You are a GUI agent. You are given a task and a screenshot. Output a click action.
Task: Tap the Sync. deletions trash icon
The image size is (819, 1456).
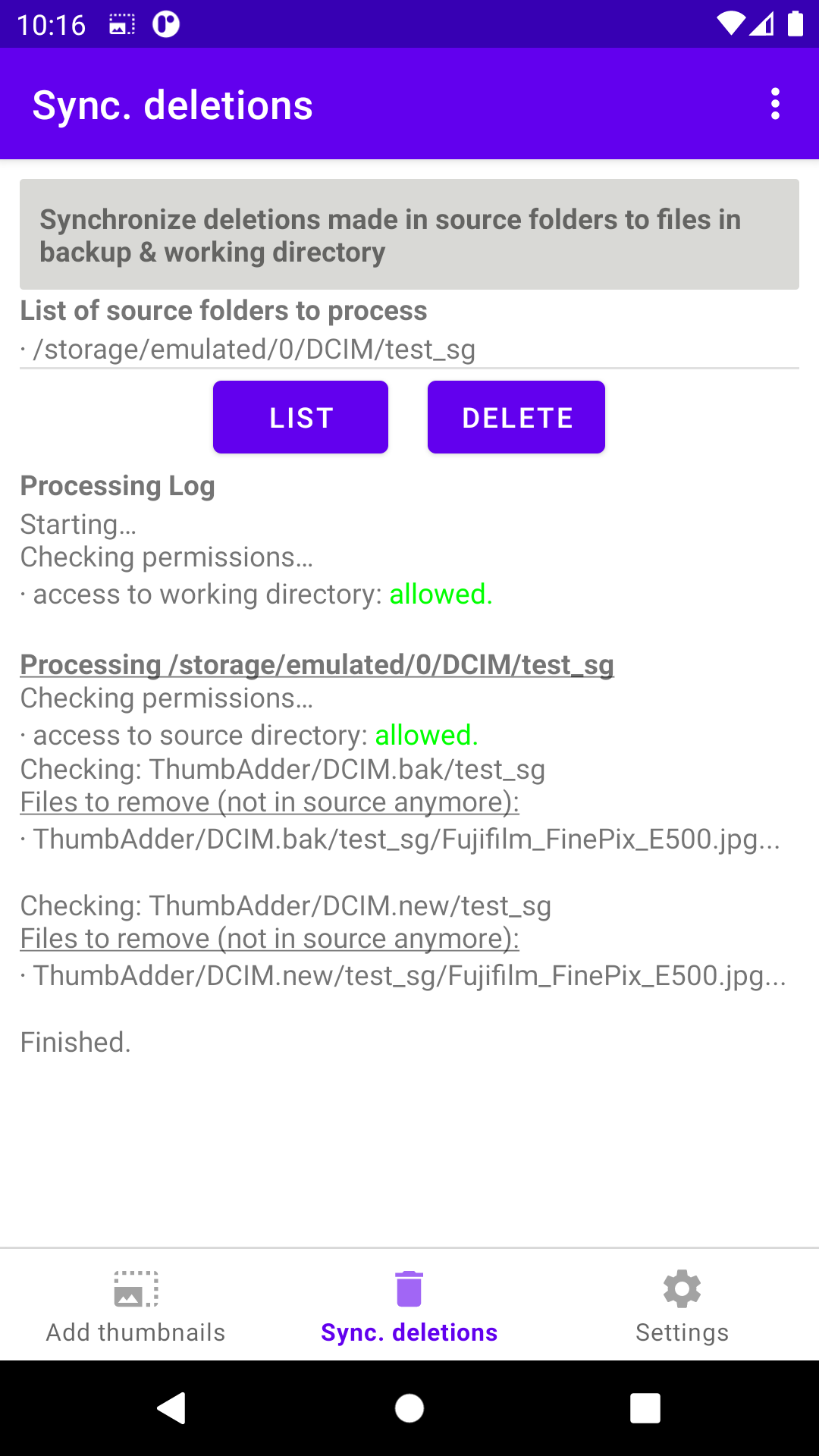point(409,1288)
